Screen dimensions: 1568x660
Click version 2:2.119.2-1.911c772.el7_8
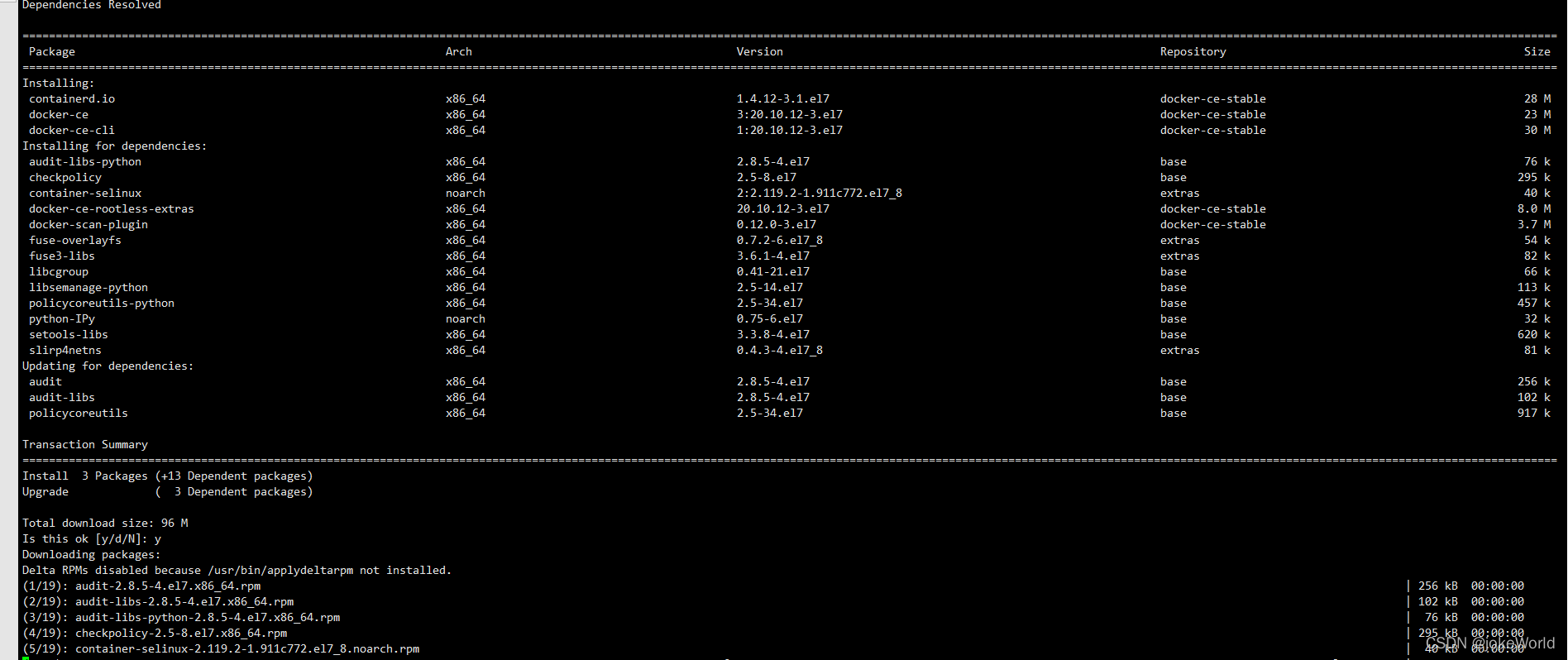coord(820,193)
